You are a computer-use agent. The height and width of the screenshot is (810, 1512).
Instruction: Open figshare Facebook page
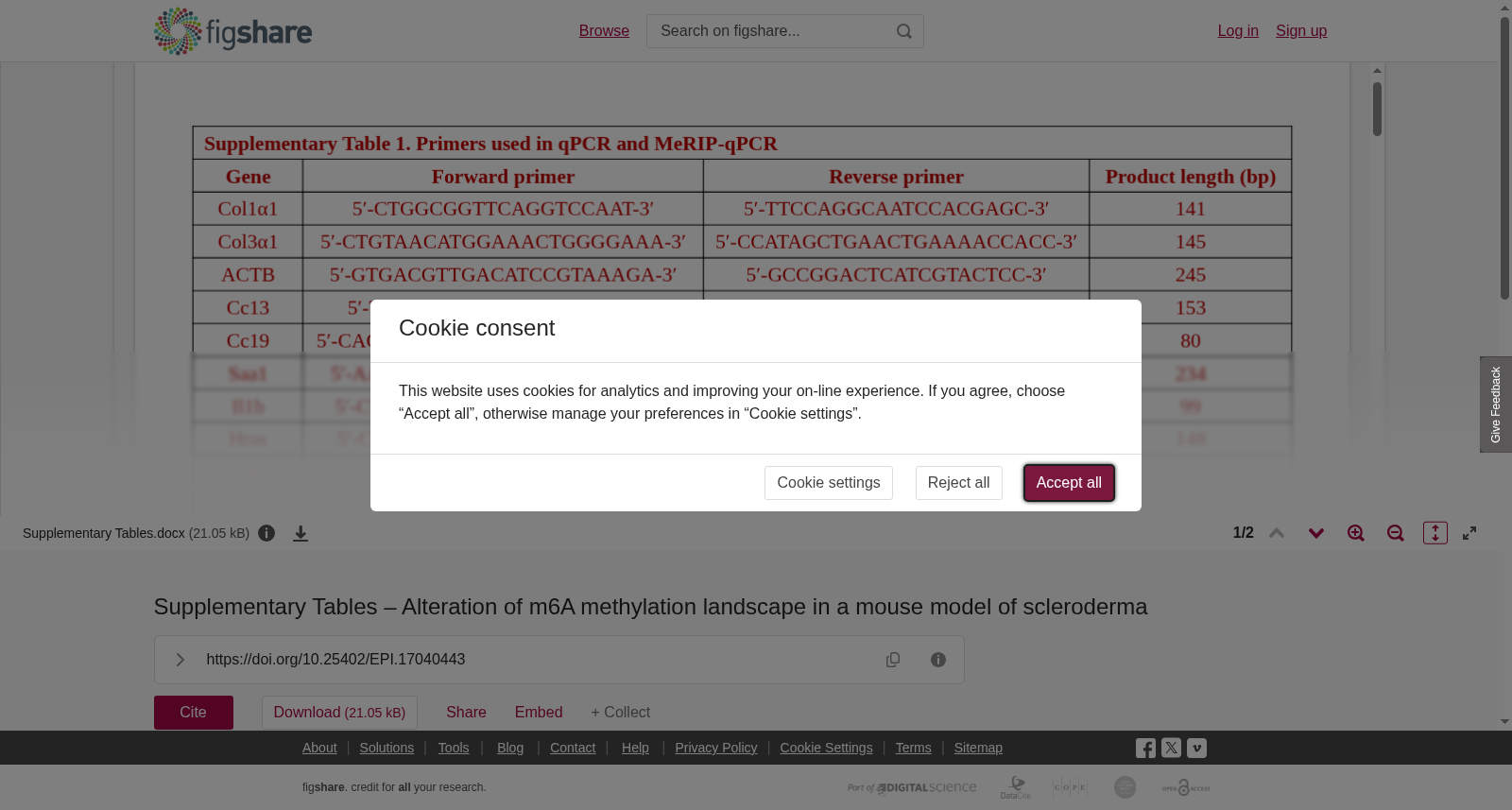pos(1145,749)
